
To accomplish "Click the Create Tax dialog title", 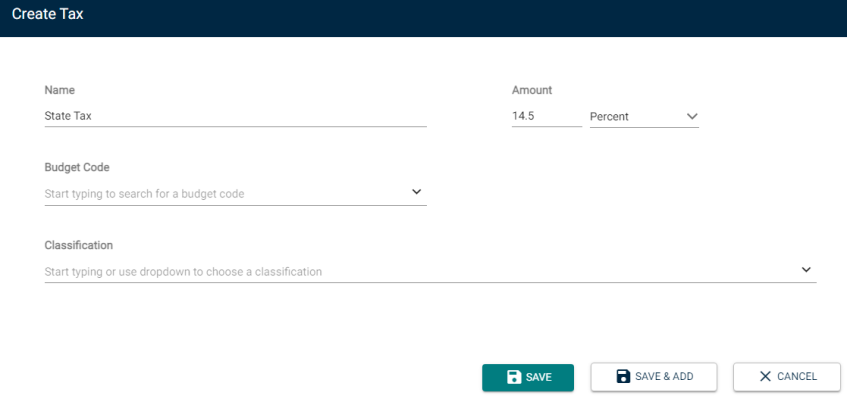I will click(48, 14).
